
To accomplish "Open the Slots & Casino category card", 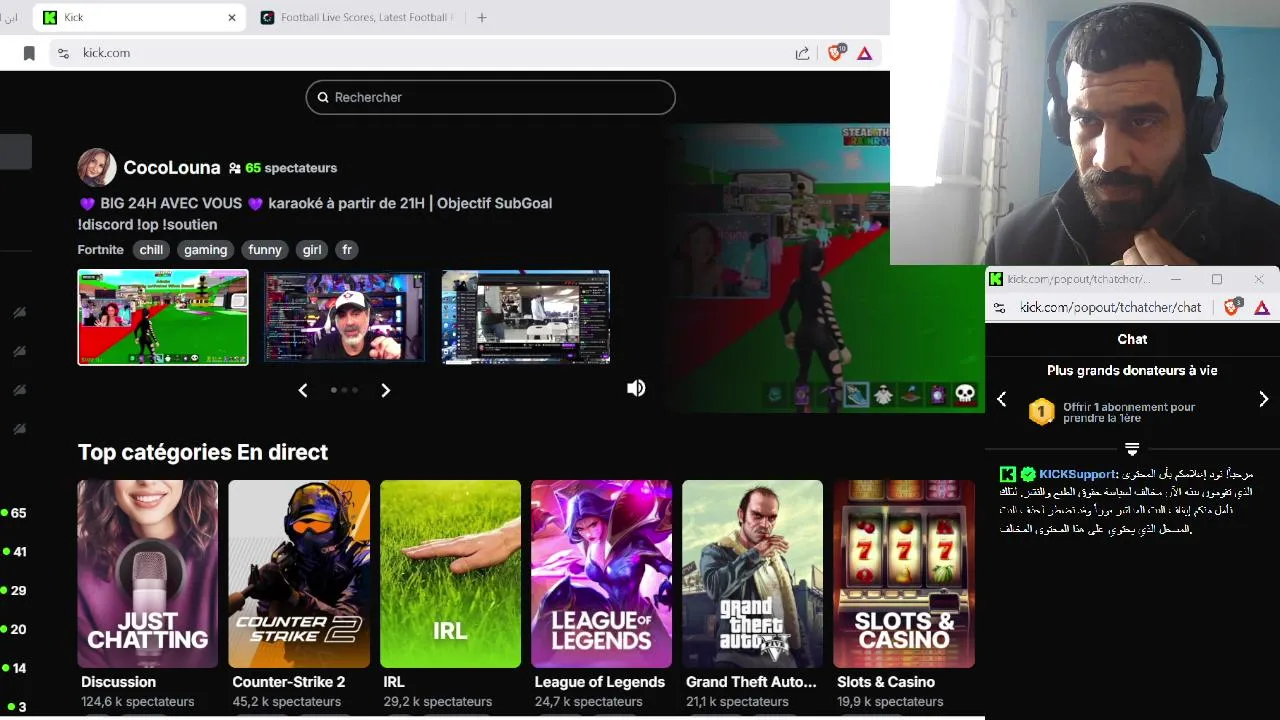I will click(904, 574).
